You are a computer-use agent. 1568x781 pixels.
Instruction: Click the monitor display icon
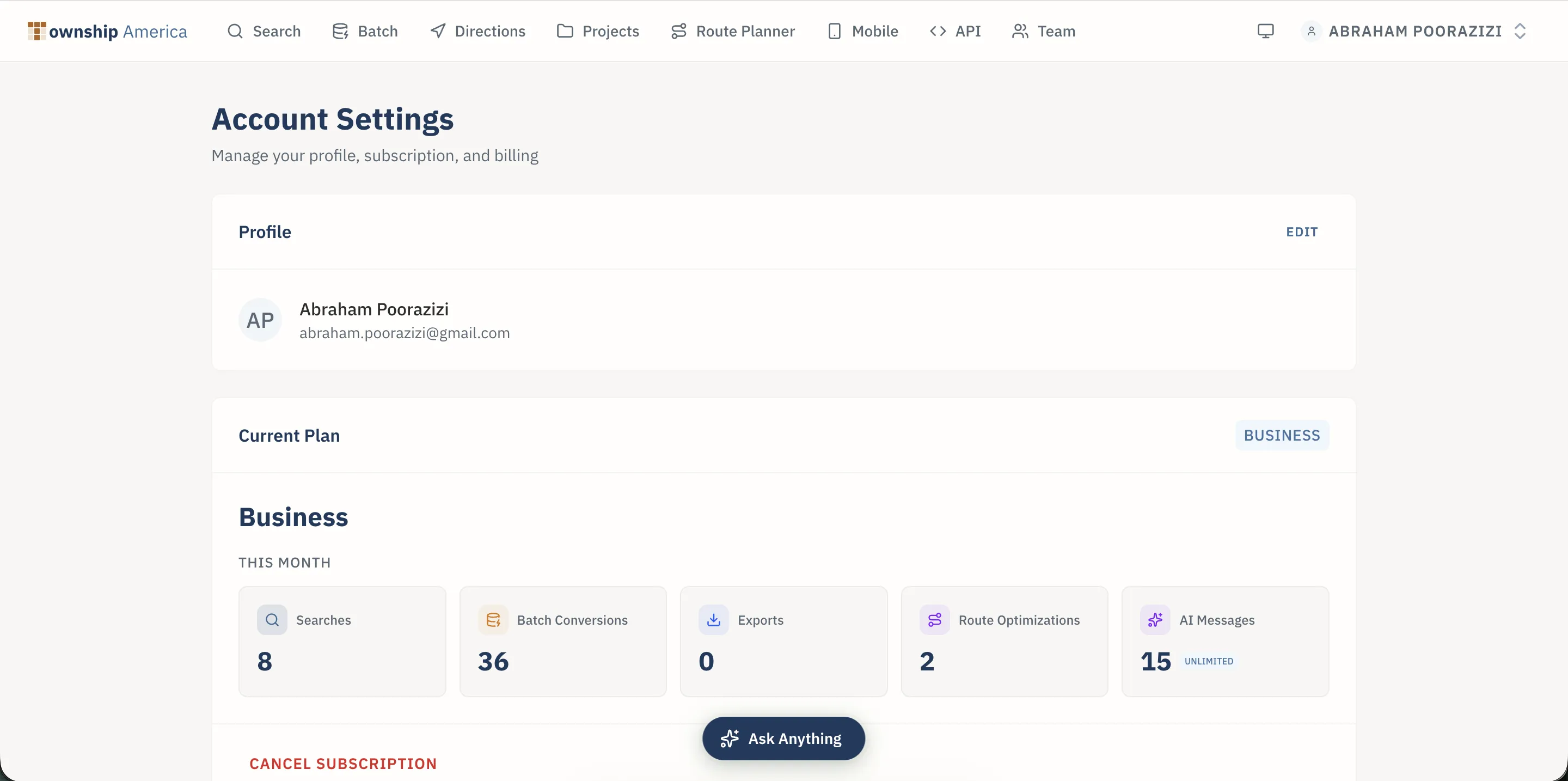click(x=1266, y=31)
